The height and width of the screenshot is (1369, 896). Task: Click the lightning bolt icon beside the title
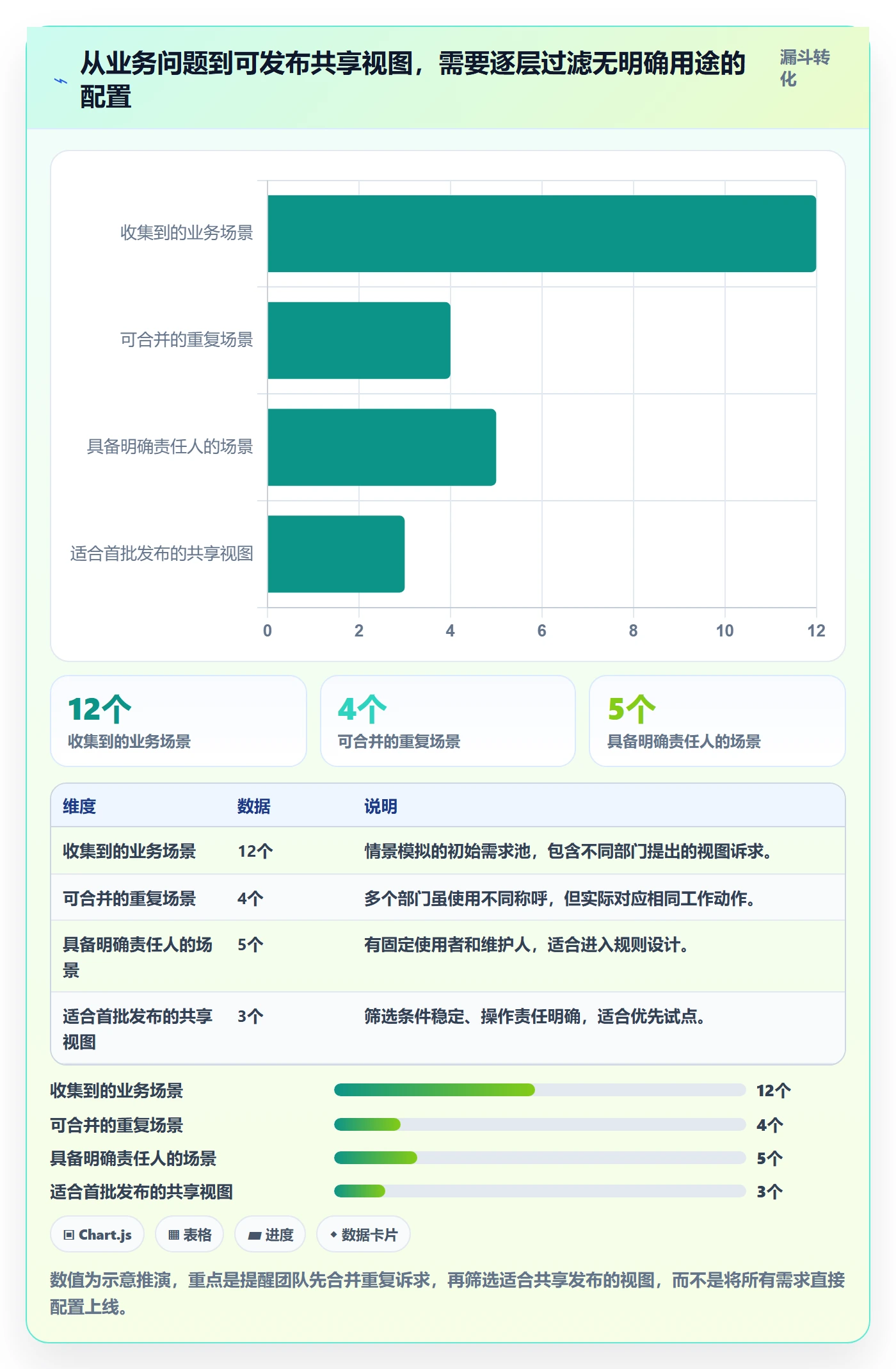tap(61, 81)
